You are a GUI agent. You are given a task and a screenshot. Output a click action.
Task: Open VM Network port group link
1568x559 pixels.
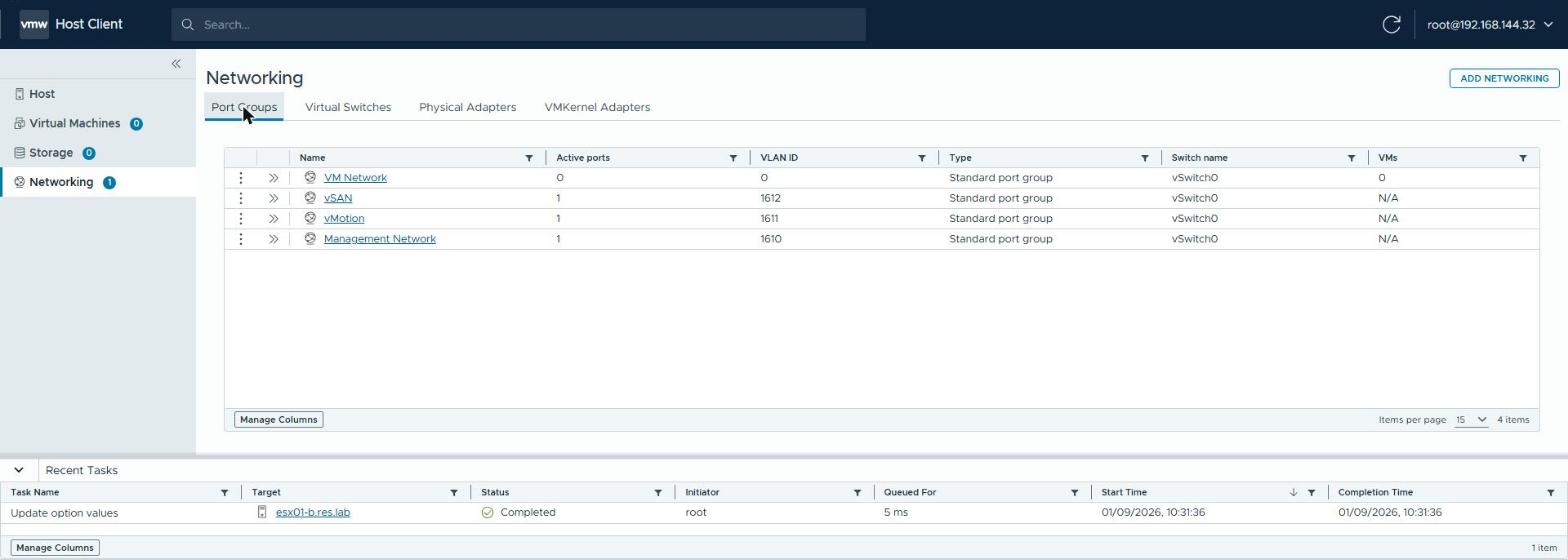coord(355,178)
